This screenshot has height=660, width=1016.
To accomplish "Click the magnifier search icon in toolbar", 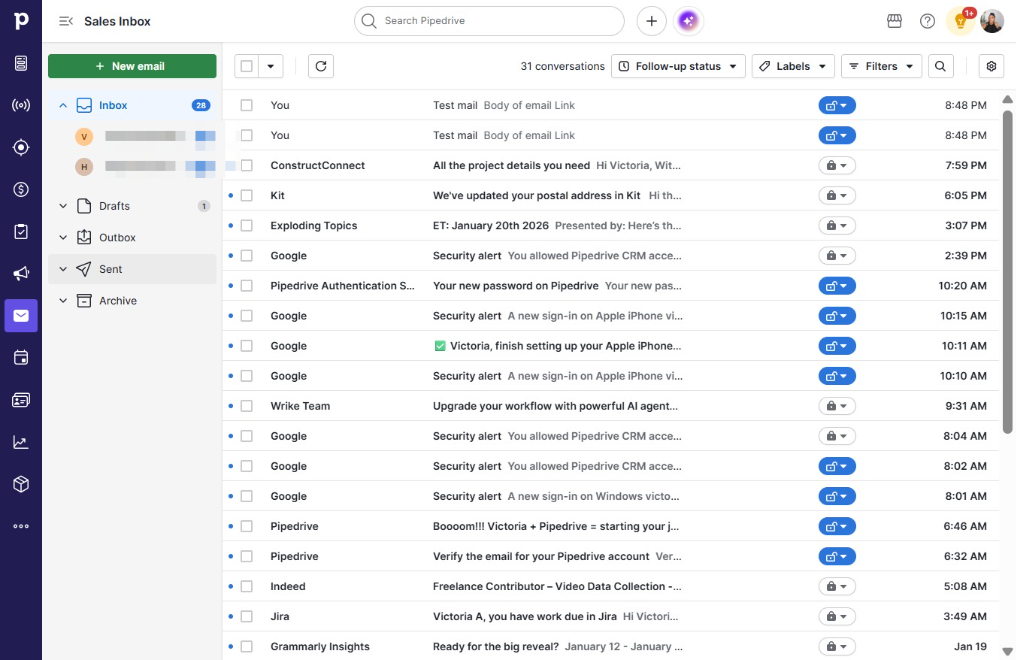I will pyautogui.click(x=940, y=66).
